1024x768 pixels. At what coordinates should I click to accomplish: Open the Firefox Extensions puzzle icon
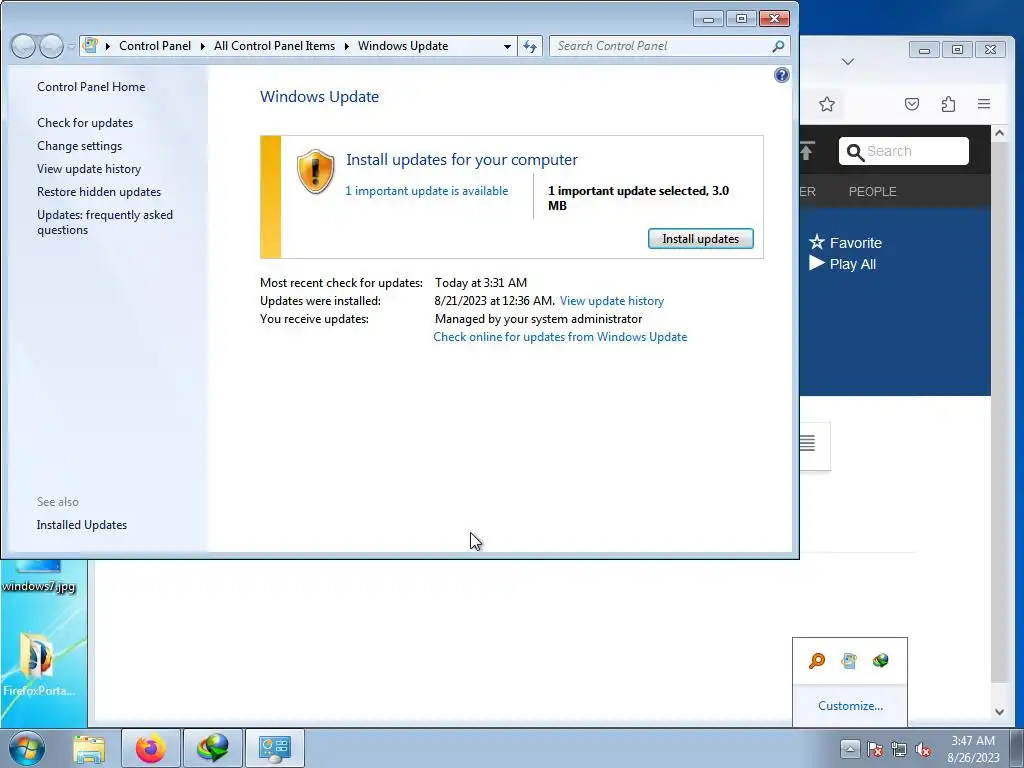948,104
